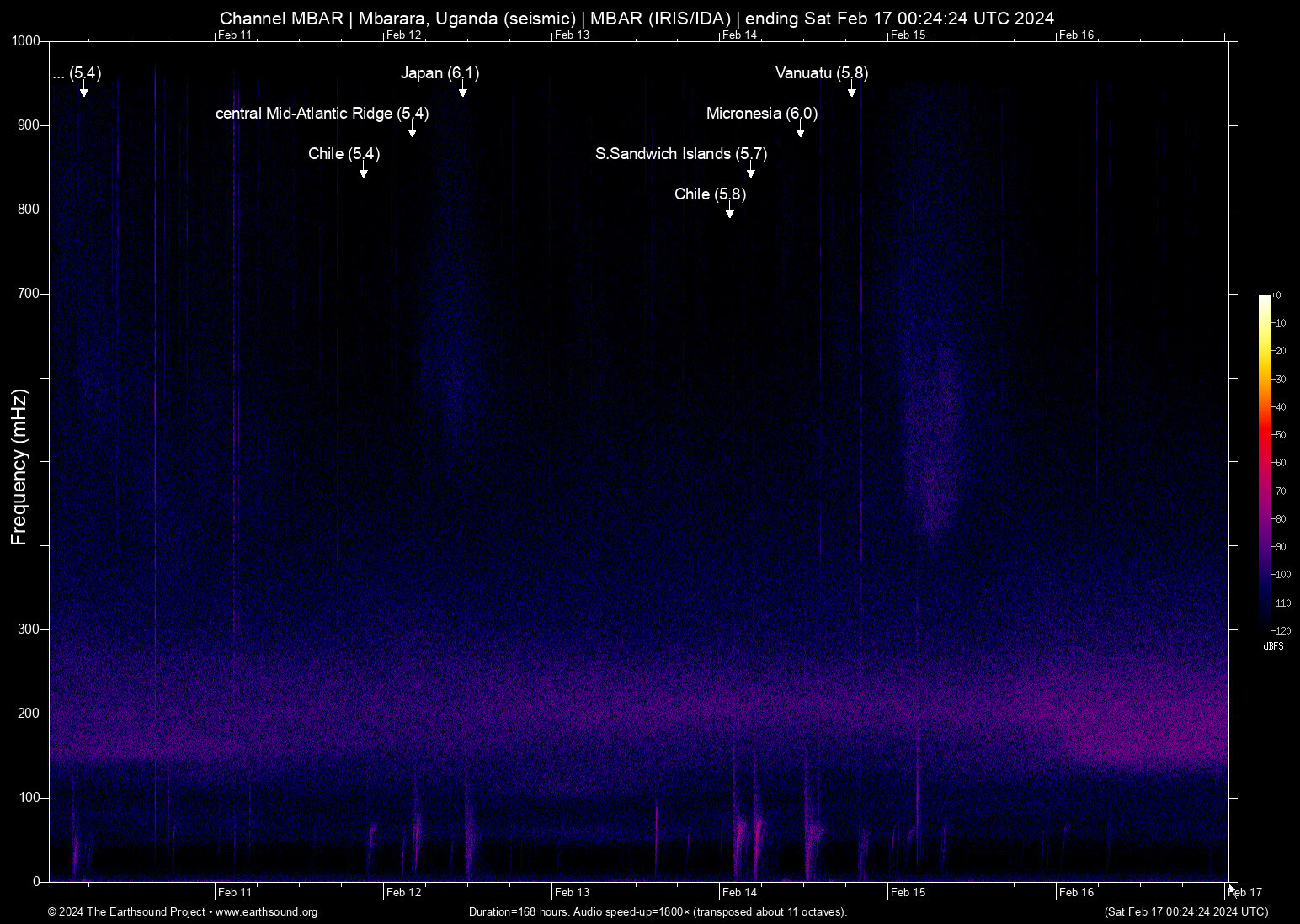Select the Micronesia (6.0) event marker
Viewport: 1300px width, 924px height.
pos(800,131)
